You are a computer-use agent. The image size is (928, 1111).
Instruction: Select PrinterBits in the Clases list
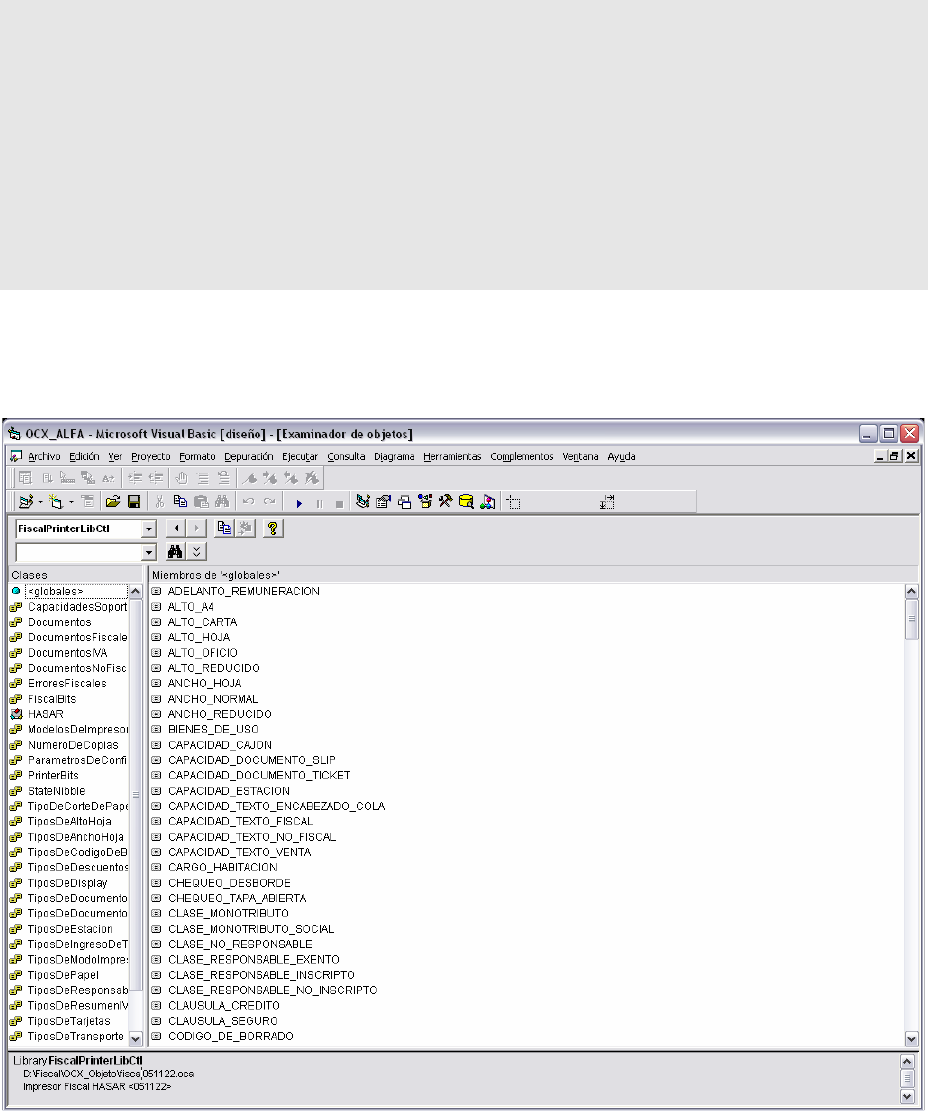coord(53,775)
